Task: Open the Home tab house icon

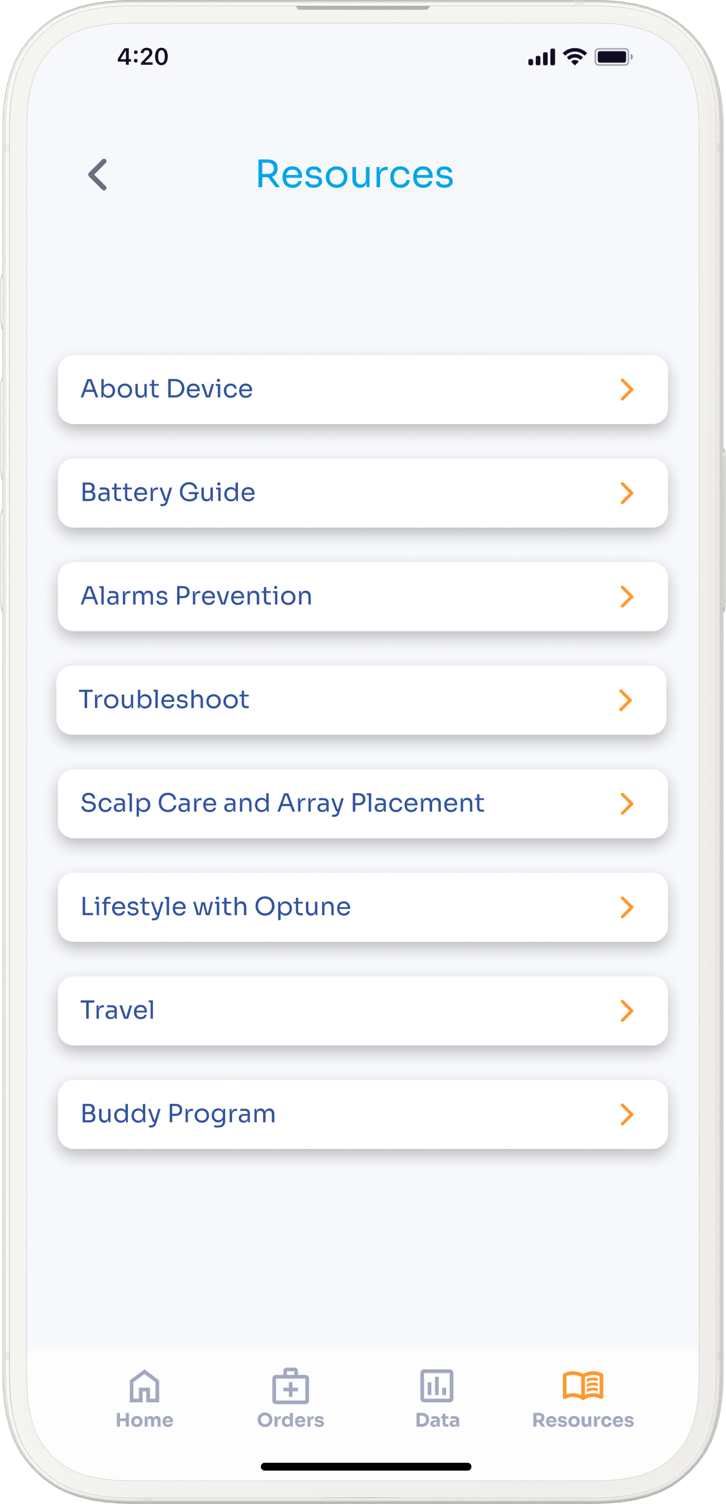Action: [144, 1386]
